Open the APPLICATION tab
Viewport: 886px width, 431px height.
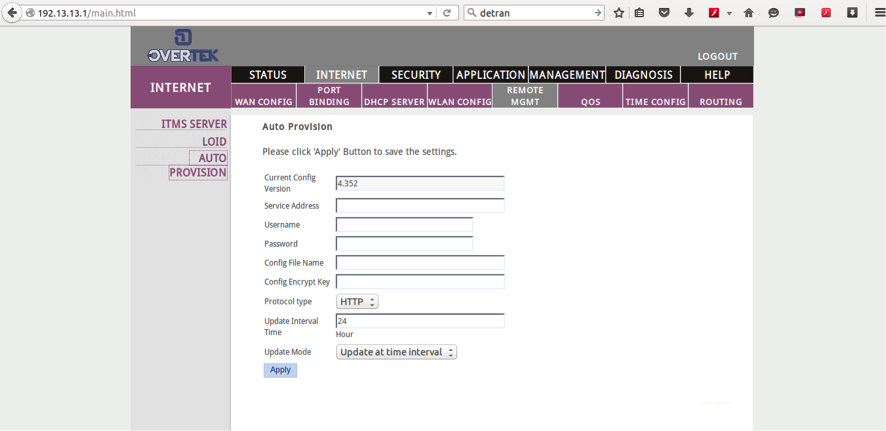tap(490, 75)
